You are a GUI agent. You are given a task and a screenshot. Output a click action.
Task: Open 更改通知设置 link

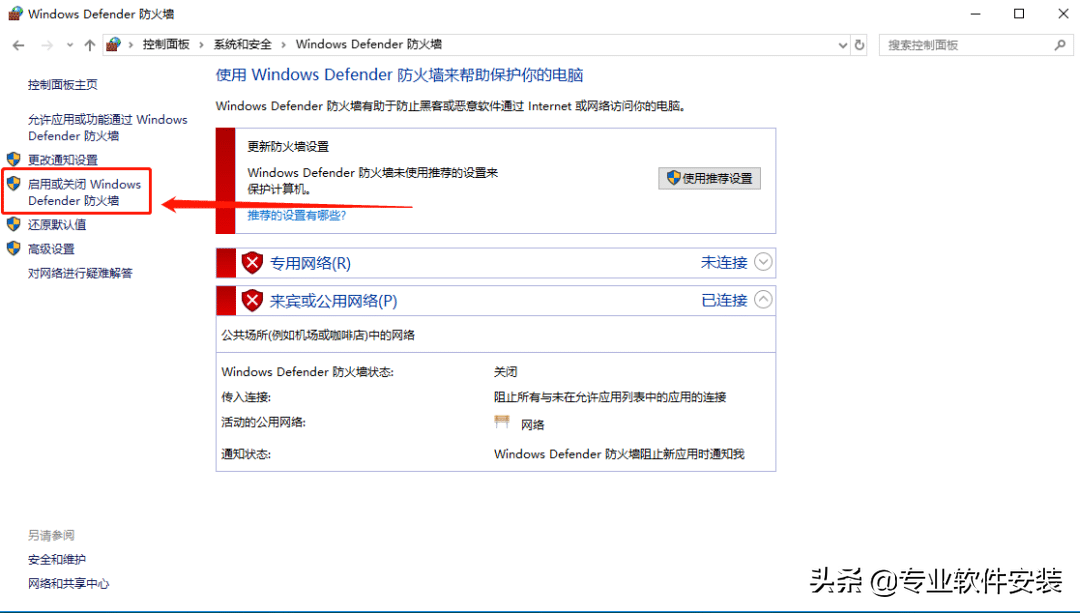tap(63, 160)
